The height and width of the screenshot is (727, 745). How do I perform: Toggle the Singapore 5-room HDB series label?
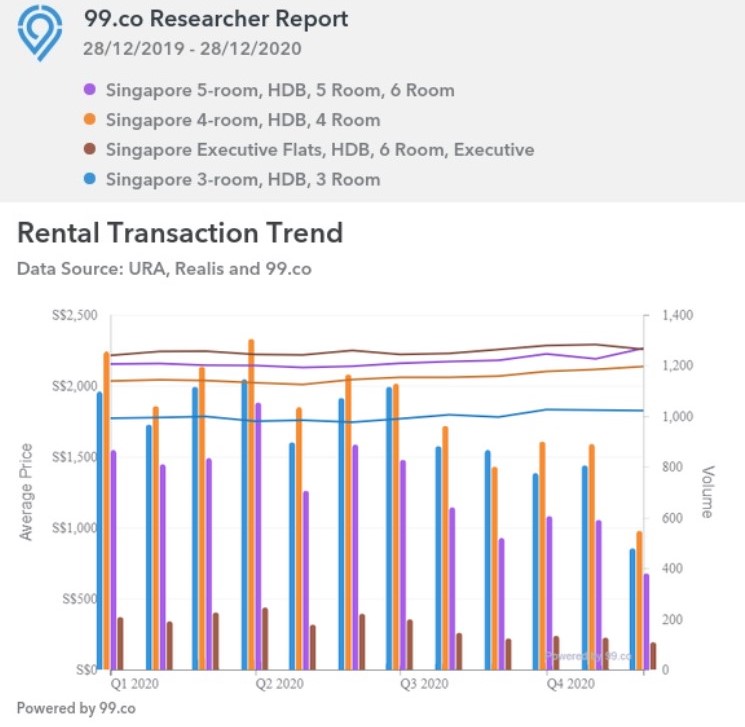(x=279, y=90)
